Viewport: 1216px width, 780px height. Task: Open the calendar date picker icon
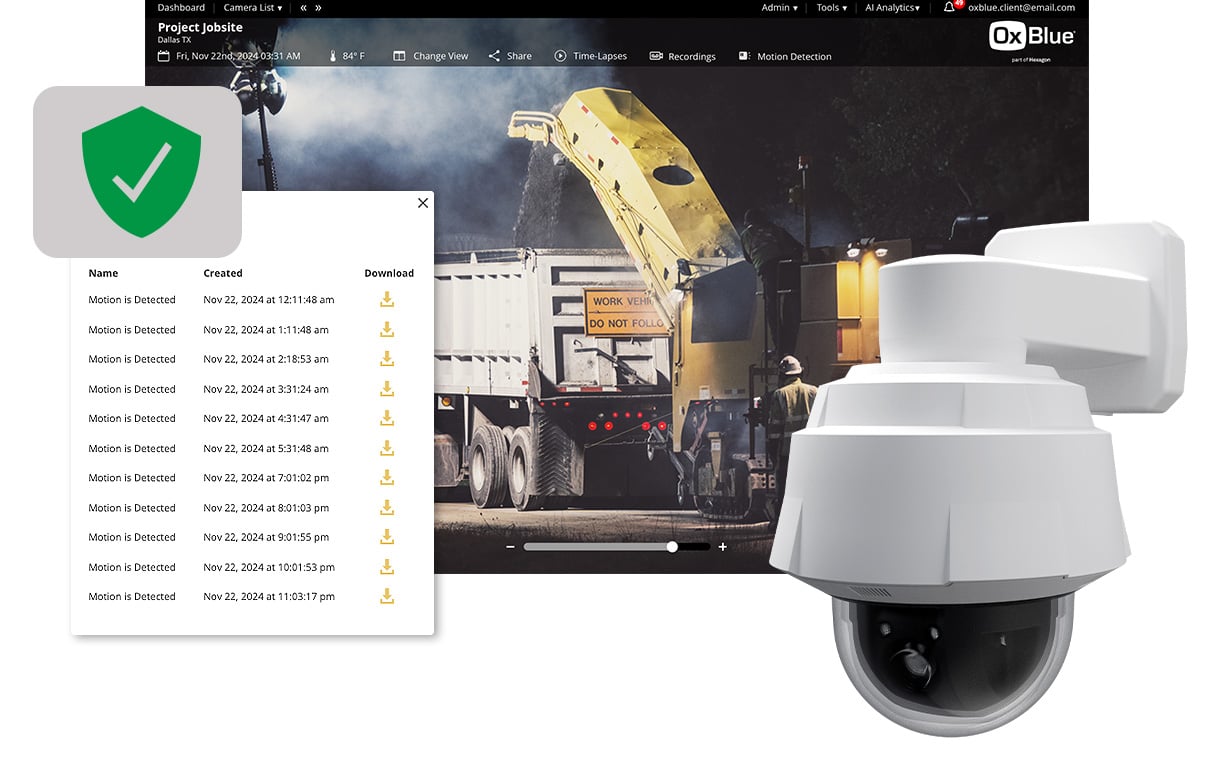[164, 57]
